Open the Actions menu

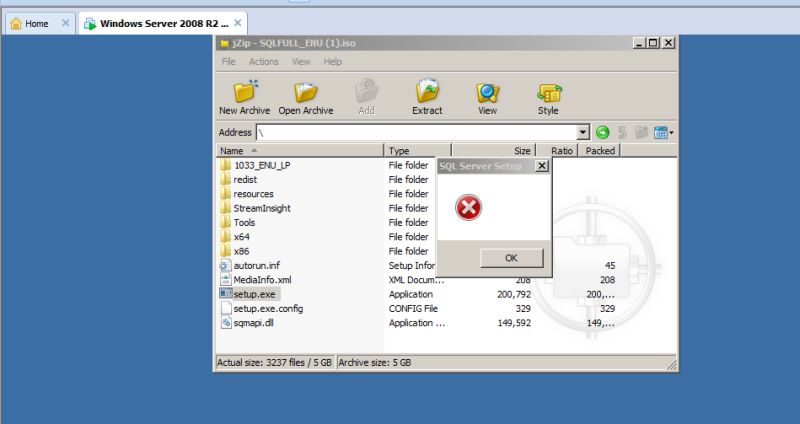[263, 62]
